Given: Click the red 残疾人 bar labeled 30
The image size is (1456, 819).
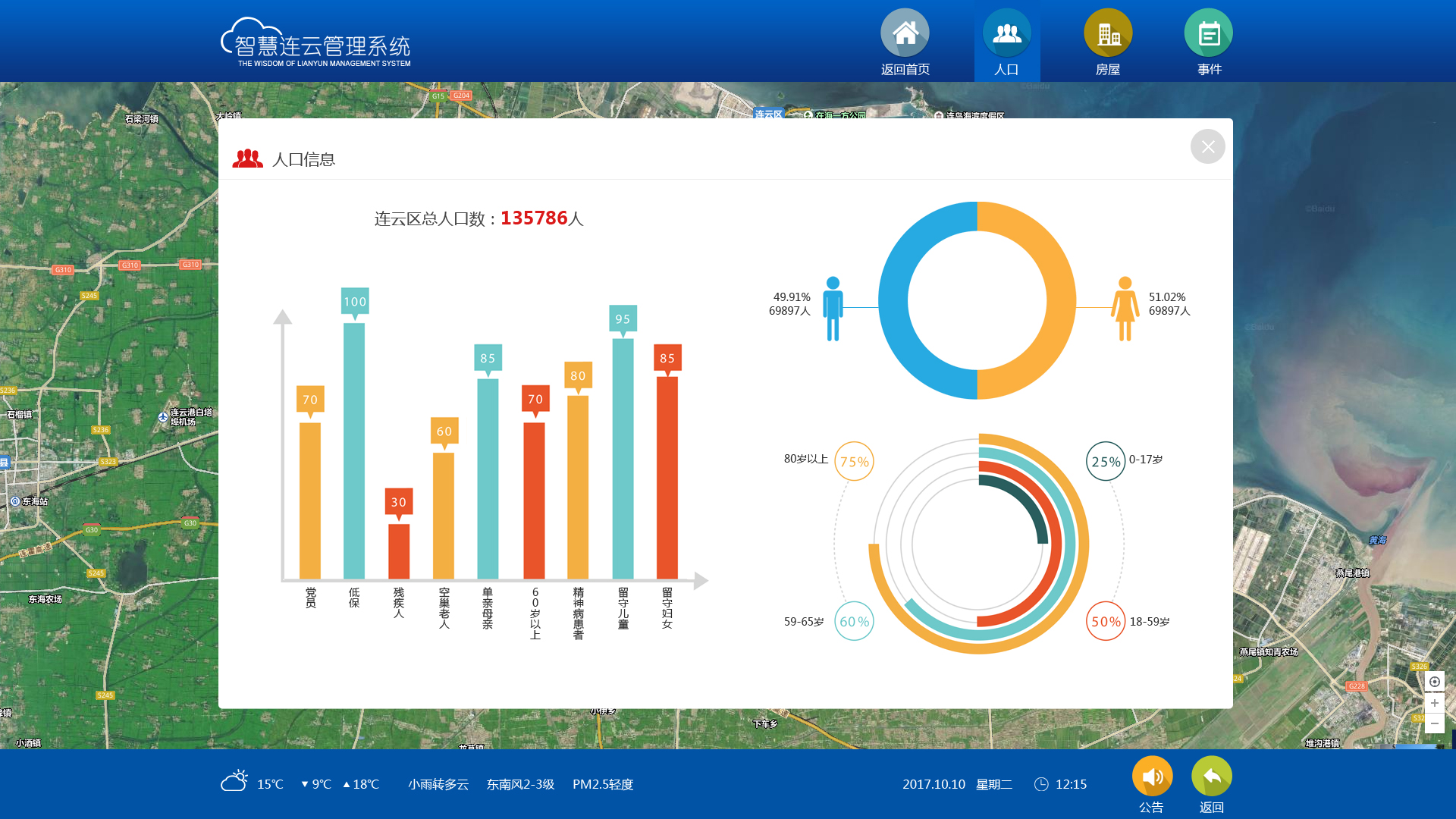Looking at the screenshot, I should tap(399, 551).
